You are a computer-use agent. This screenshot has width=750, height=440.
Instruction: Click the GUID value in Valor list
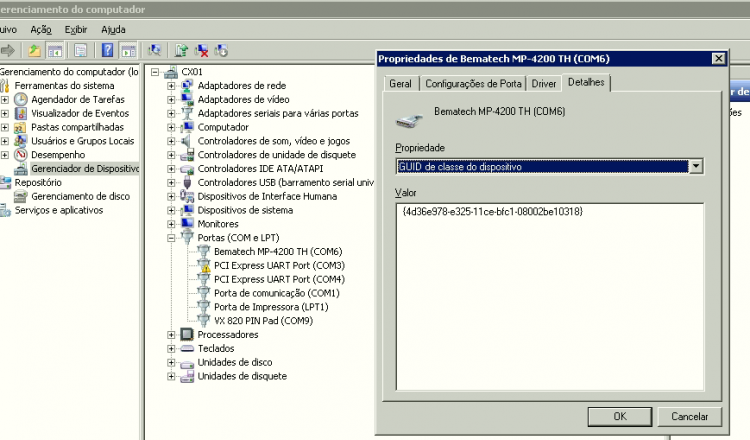[493, 211]
